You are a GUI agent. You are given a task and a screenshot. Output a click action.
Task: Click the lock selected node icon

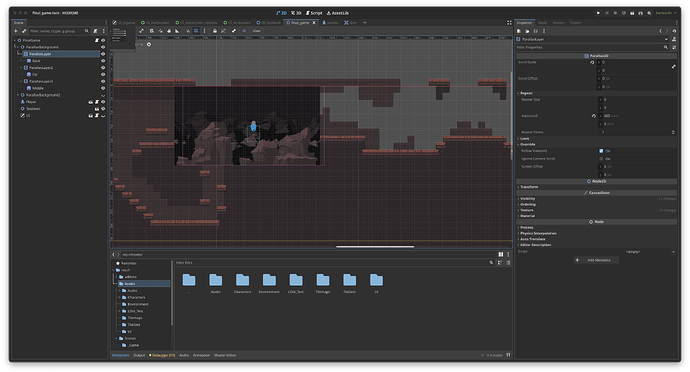(x=215, y=31)
